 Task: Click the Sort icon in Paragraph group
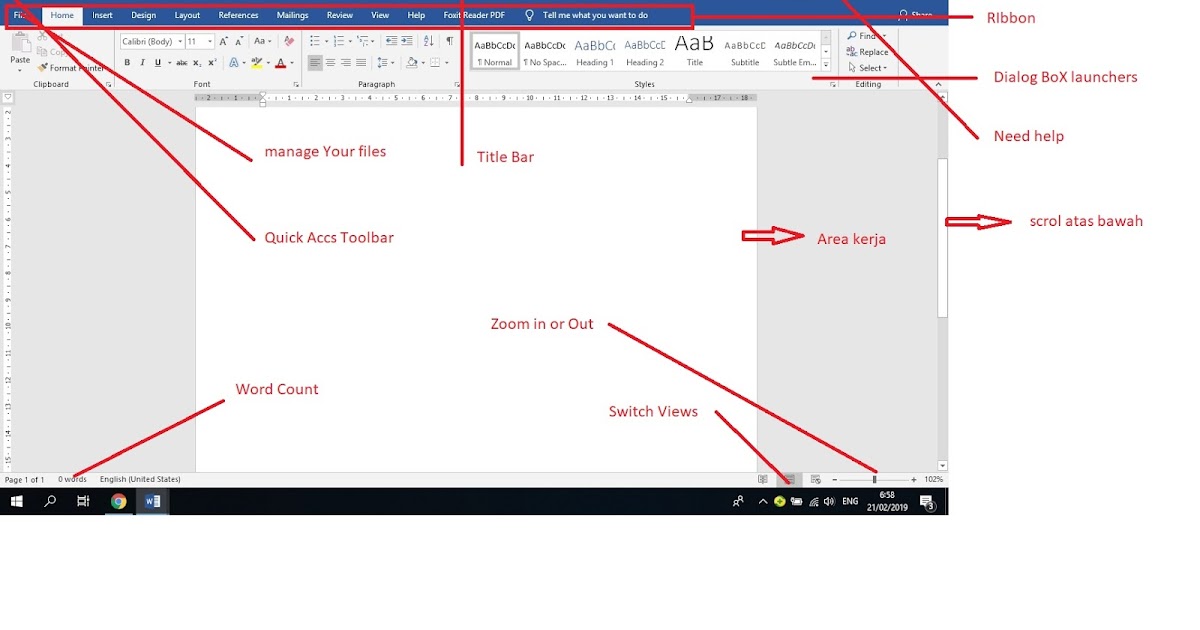(x=427, y=40)
